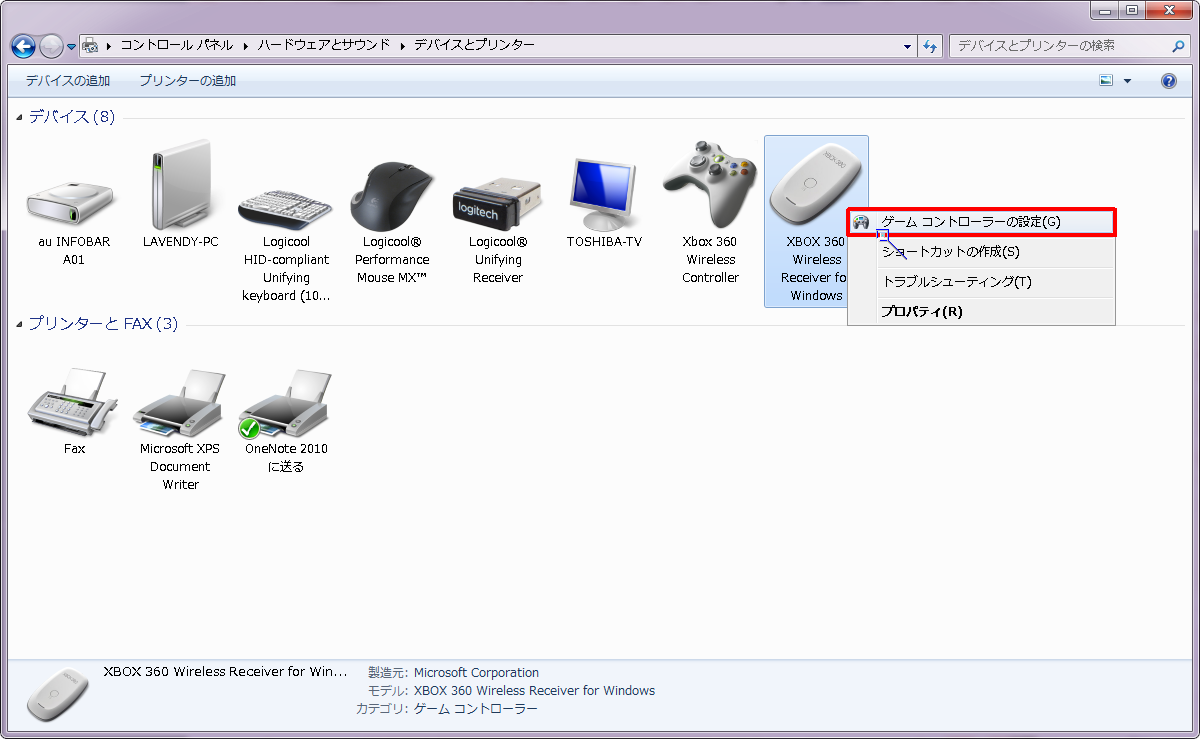Select the Microsoft XPS Document Writer icon

(180, 401)
